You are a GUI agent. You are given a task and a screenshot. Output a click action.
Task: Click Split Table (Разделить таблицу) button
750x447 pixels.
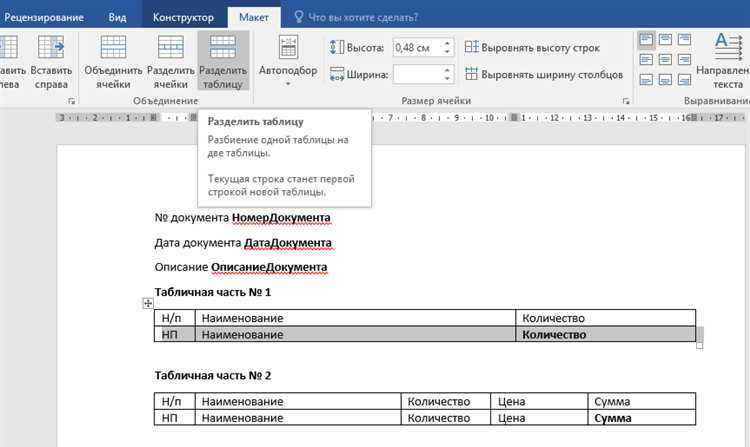coord(223,58)
